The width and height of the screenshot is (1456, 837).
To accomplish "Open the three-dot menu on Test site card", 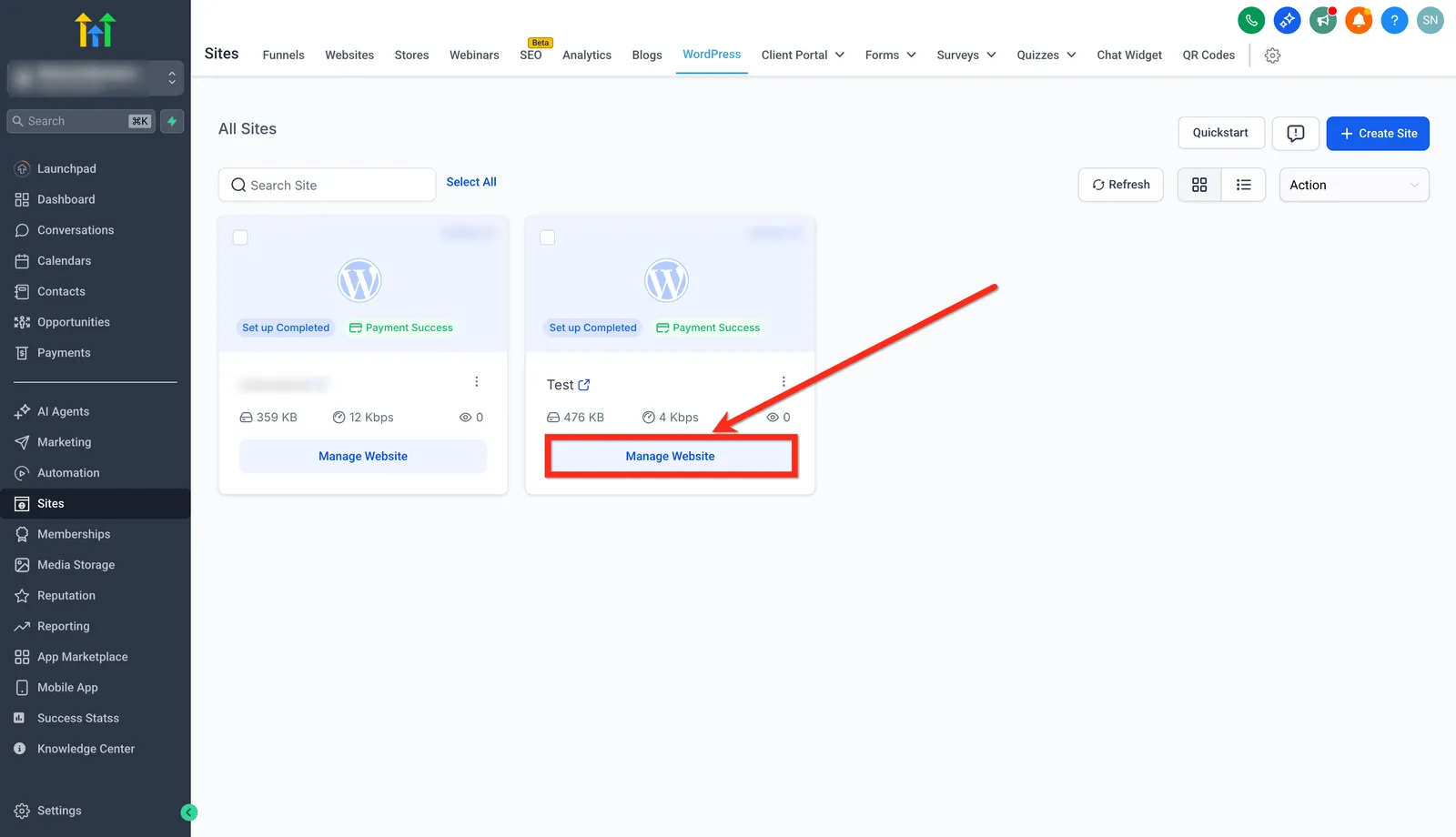I will click(x=784, y=382).
